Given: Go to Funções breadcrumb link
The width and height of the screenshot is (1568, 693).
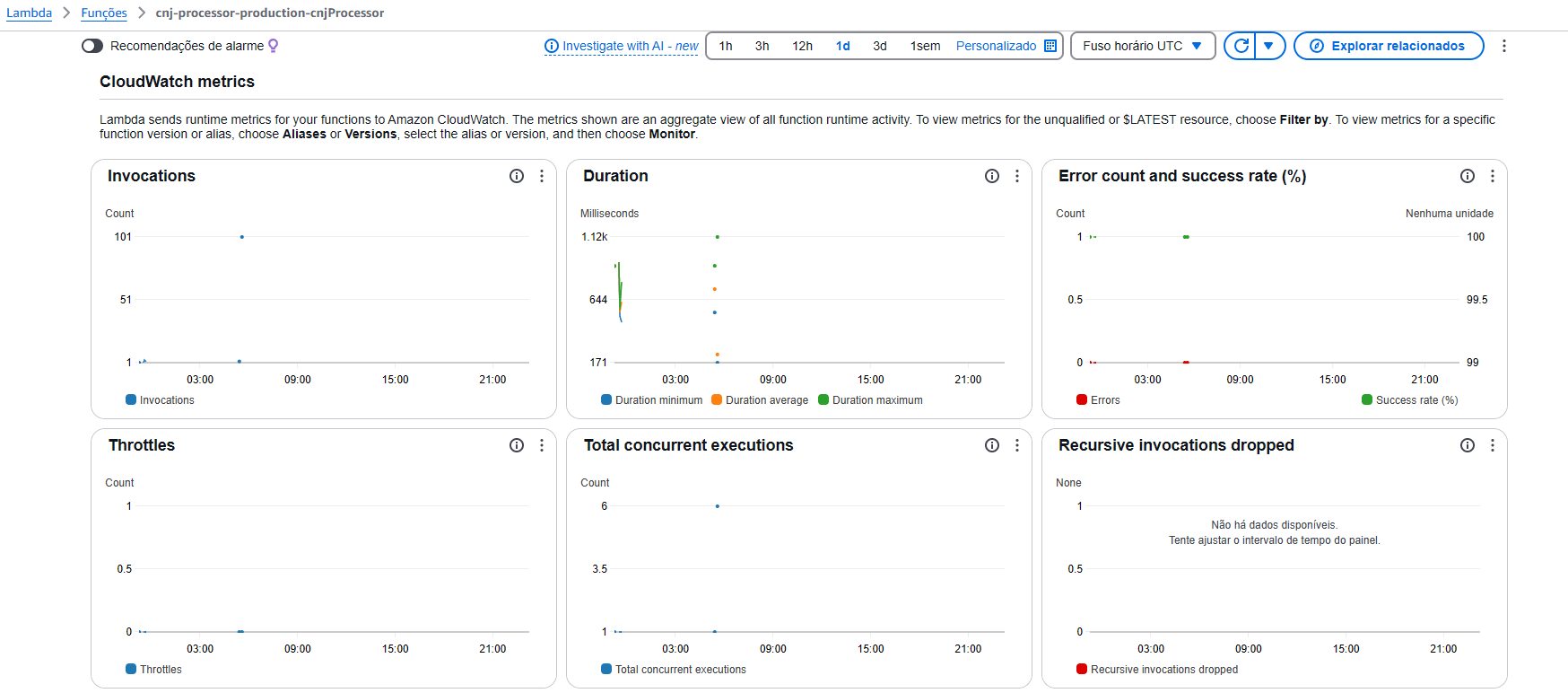Looking at the screenshot, I should pyautogui.click(x=104, y=13).
